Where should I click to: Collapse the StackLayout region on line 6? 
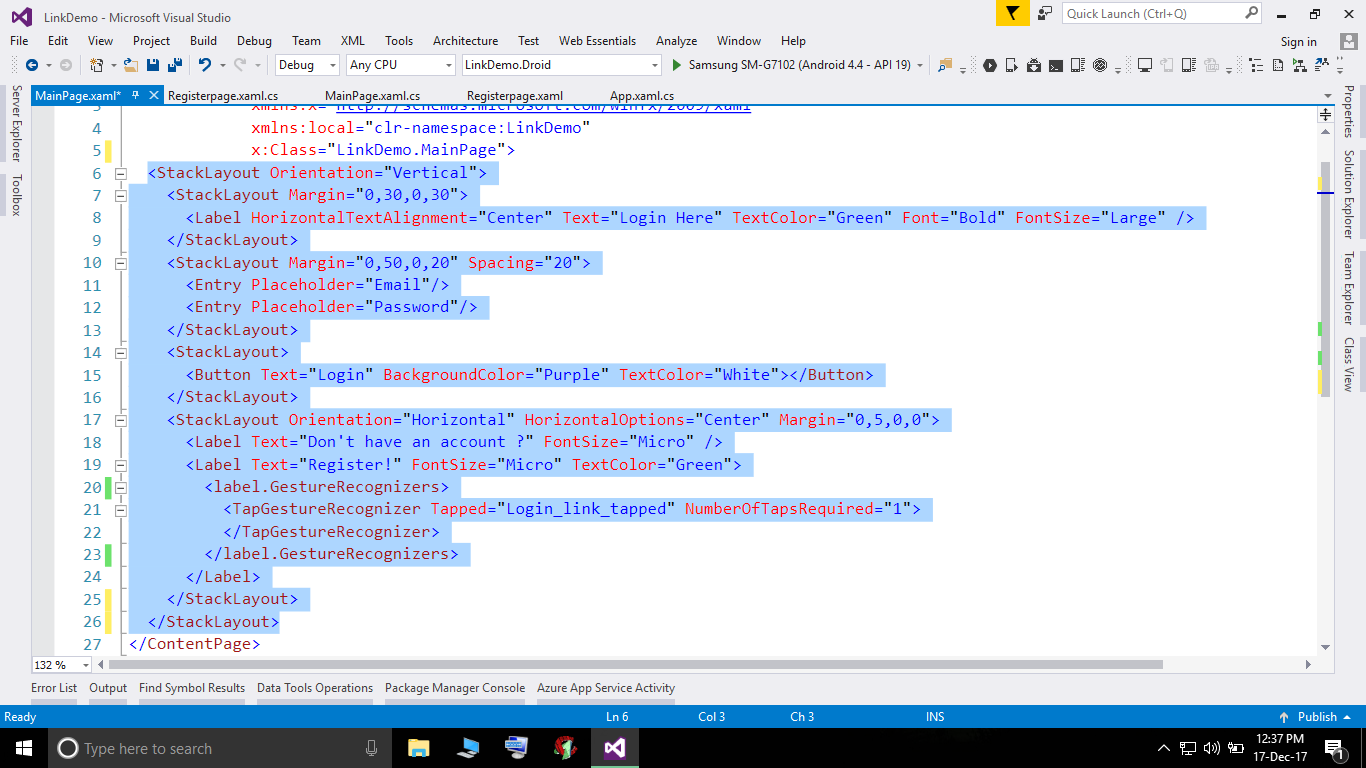[119, 172]
